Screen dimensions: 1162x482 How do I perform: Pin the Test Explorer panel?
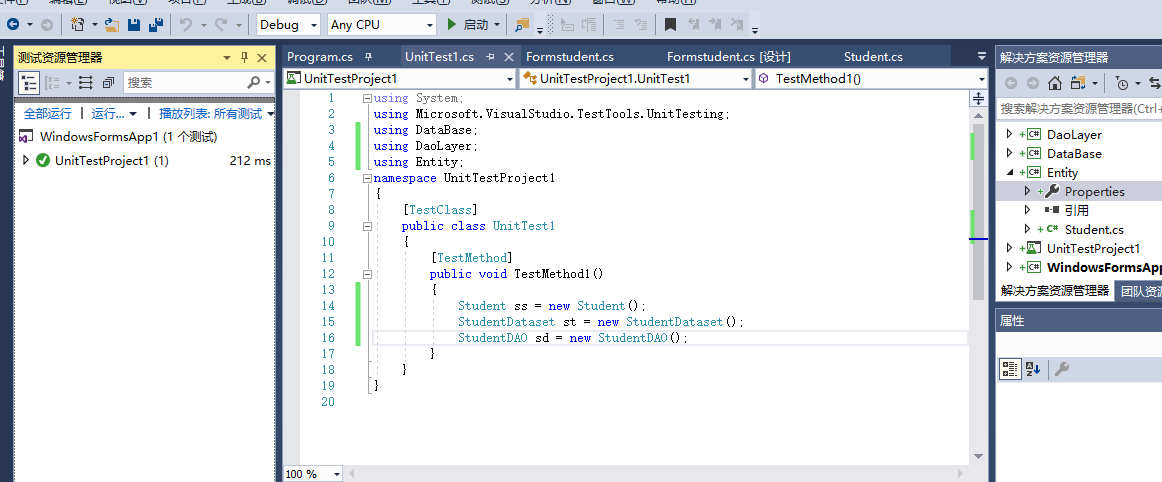click(x=245, y=58)
